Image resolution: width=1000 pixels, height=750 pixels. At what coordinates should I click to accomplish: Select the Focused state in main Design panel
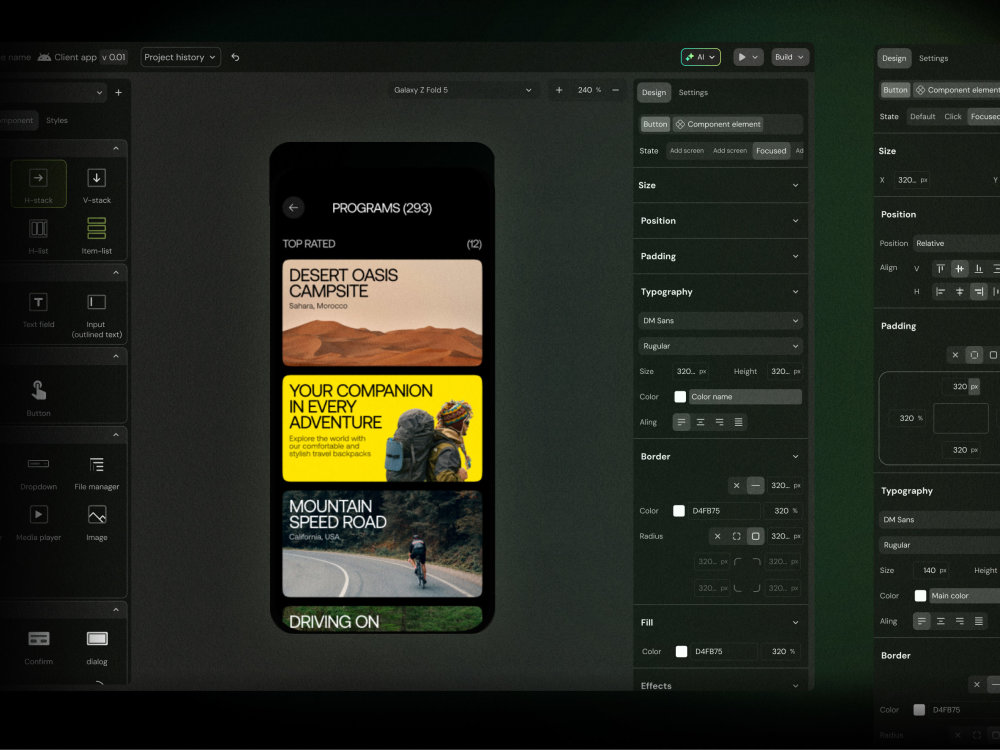pyautogui.click(x=771, y=151)
